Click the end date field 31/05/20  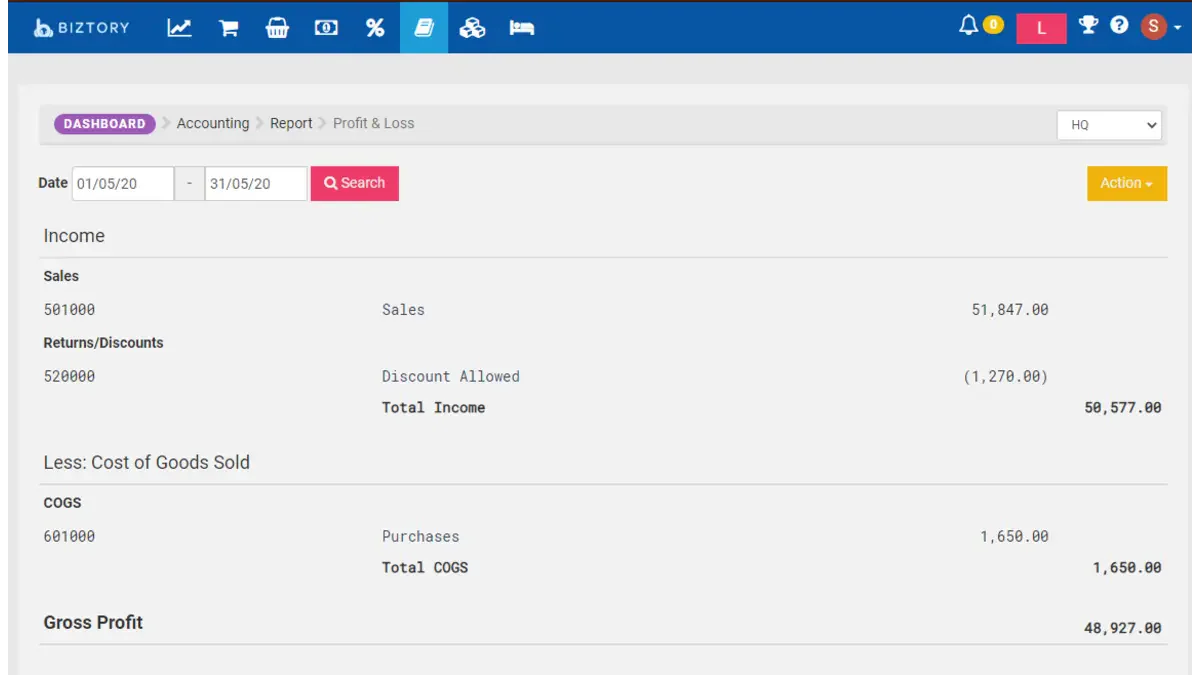pos(256,184)
